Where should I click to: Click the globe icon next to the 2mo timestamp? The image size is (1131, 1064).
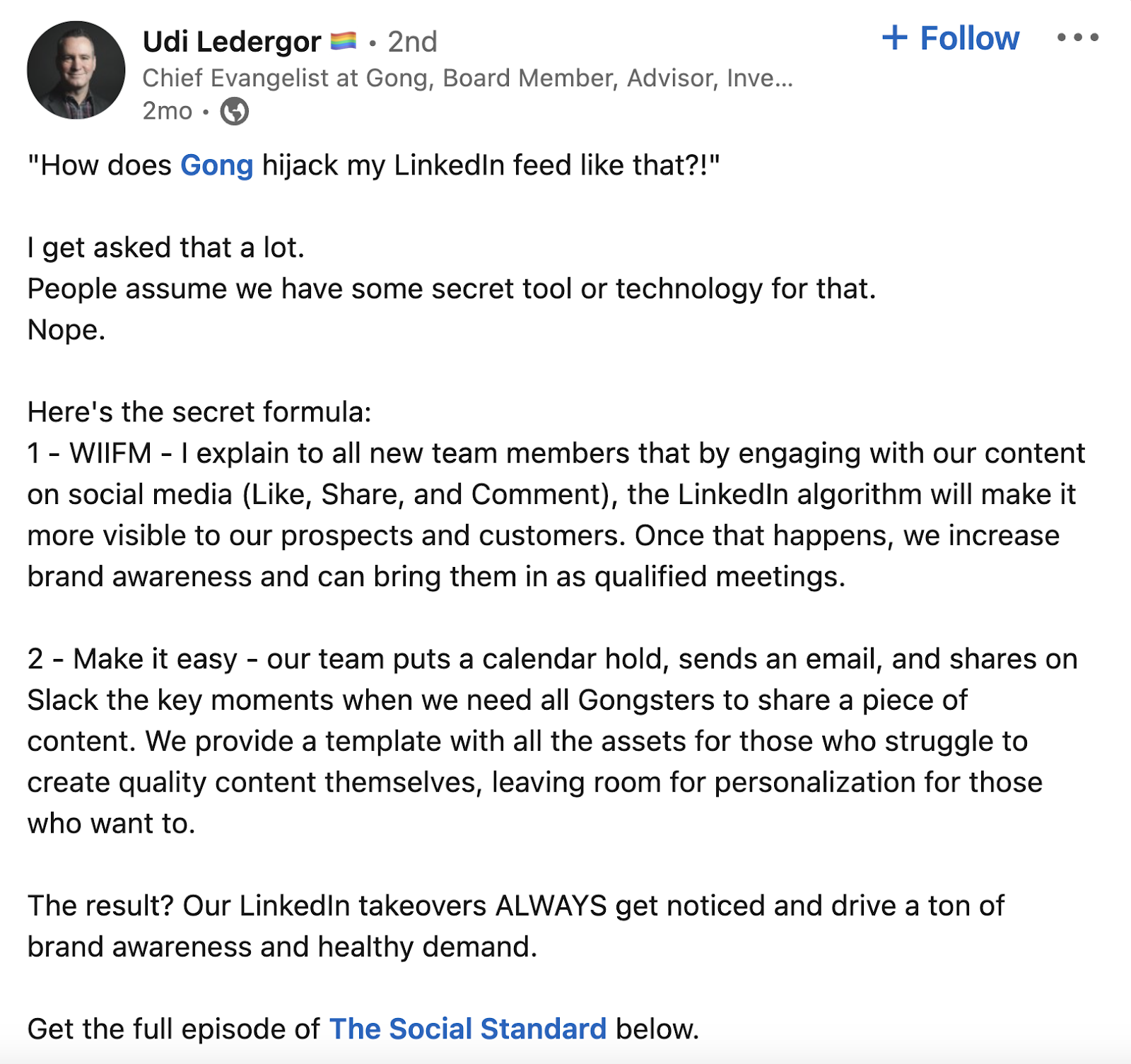[x=234, y=111]
